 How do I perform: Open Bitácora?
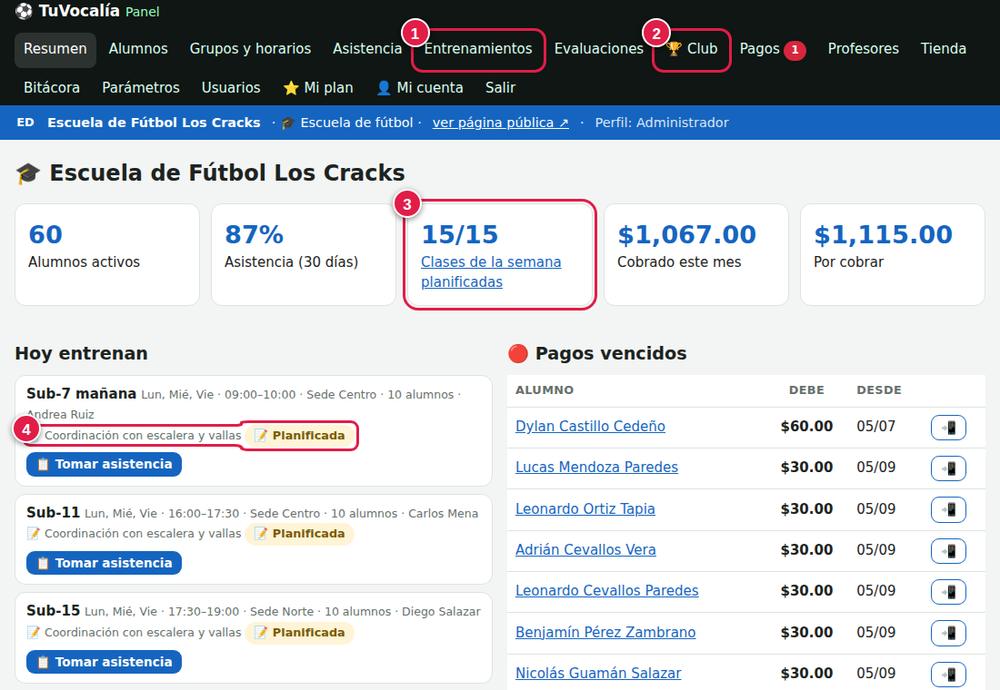point(52,87)
